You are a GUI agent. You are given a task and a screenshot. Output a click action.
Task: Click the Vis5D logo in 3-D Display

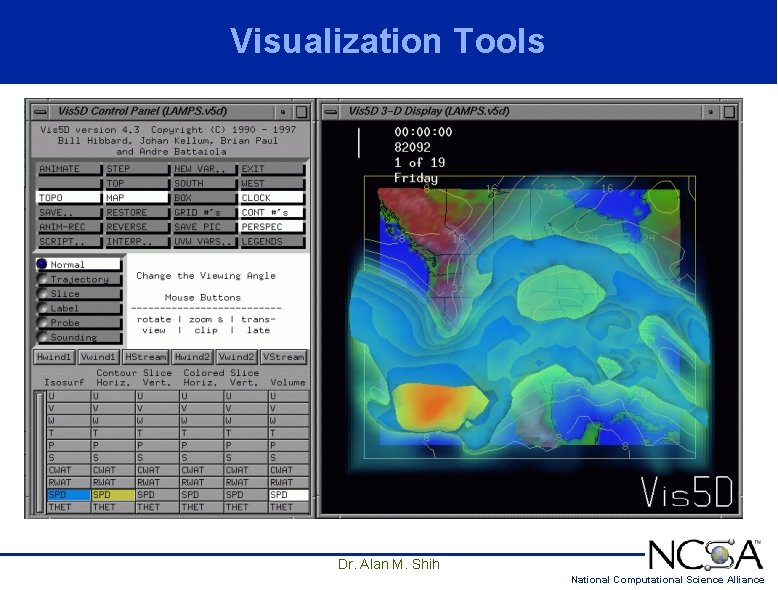point(687,492)
